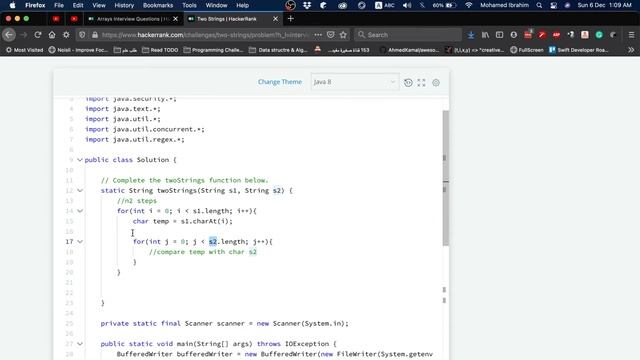Switch to the second pinned YouTube tab

click(74, 19)
